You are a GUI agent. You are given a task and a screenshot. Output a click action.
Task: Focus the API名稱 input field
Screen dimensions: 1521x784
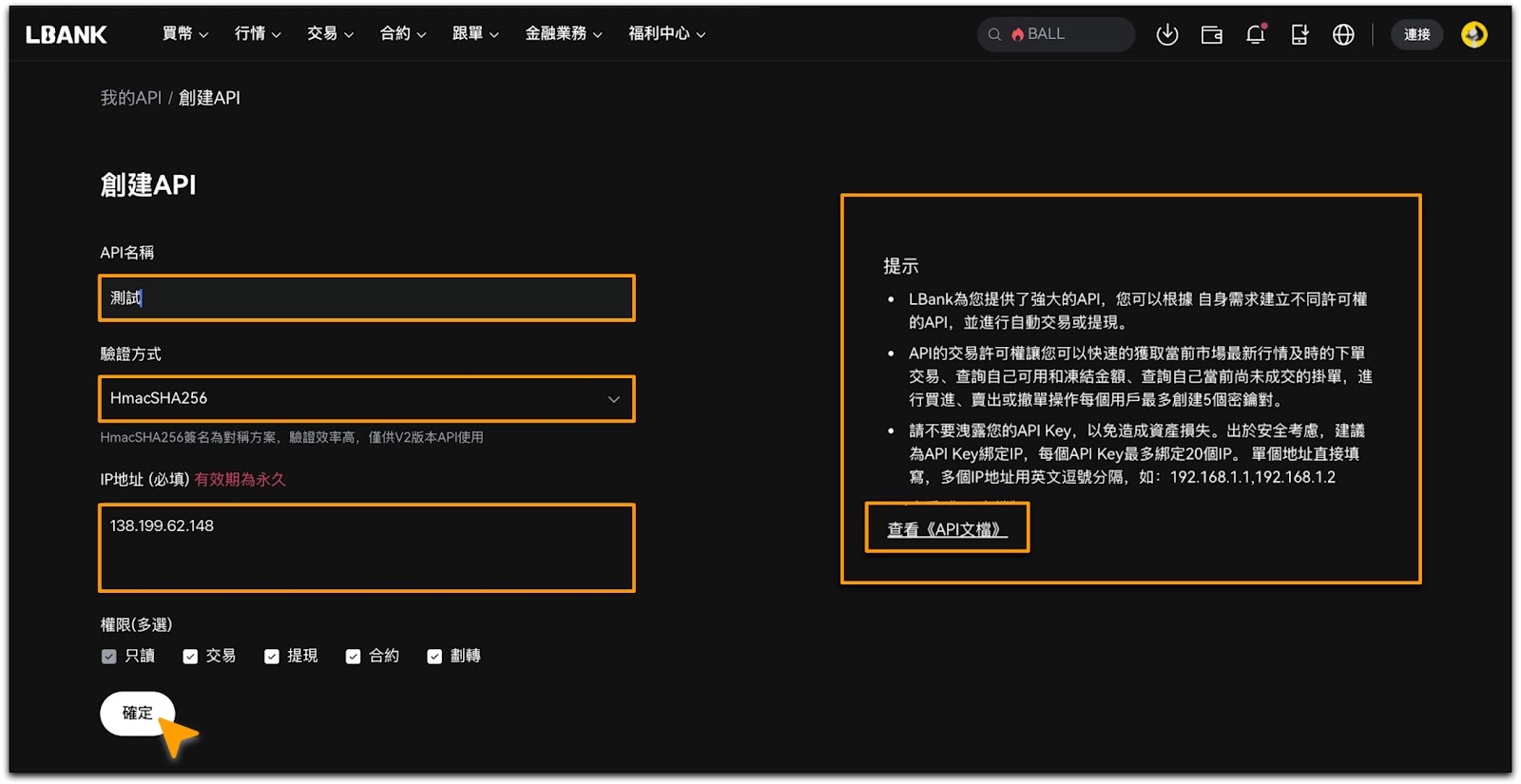367,298
